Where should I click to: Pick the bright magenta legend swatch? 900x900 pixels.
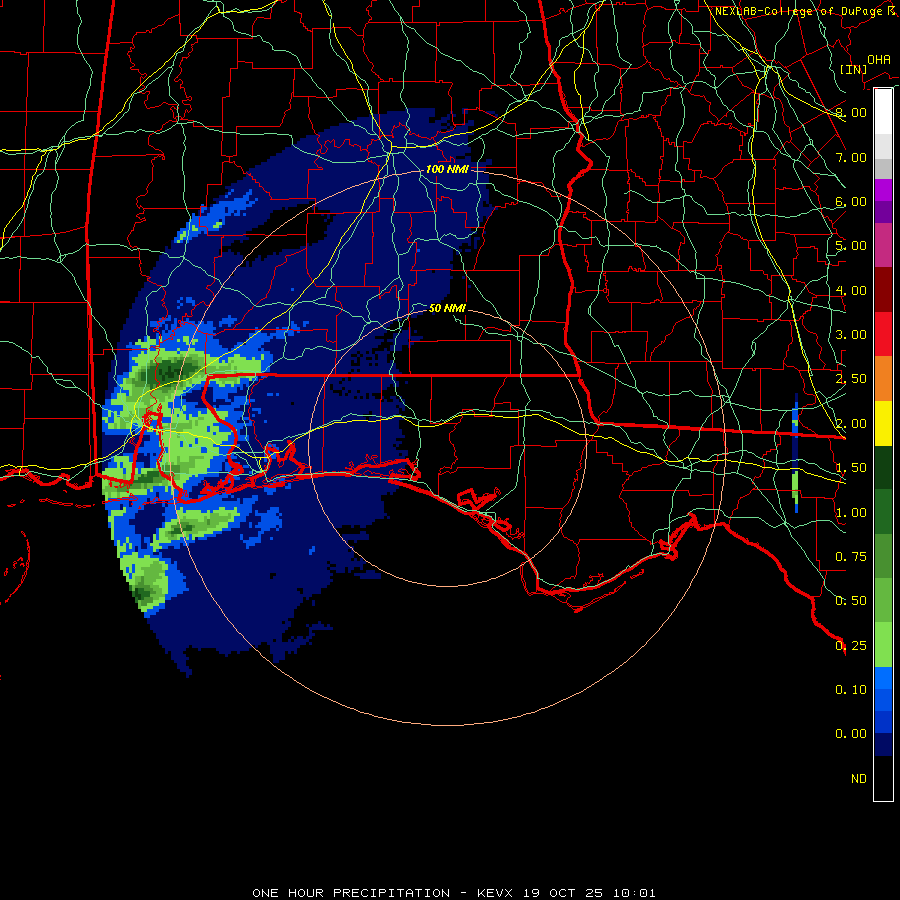(x=883, y=190)
